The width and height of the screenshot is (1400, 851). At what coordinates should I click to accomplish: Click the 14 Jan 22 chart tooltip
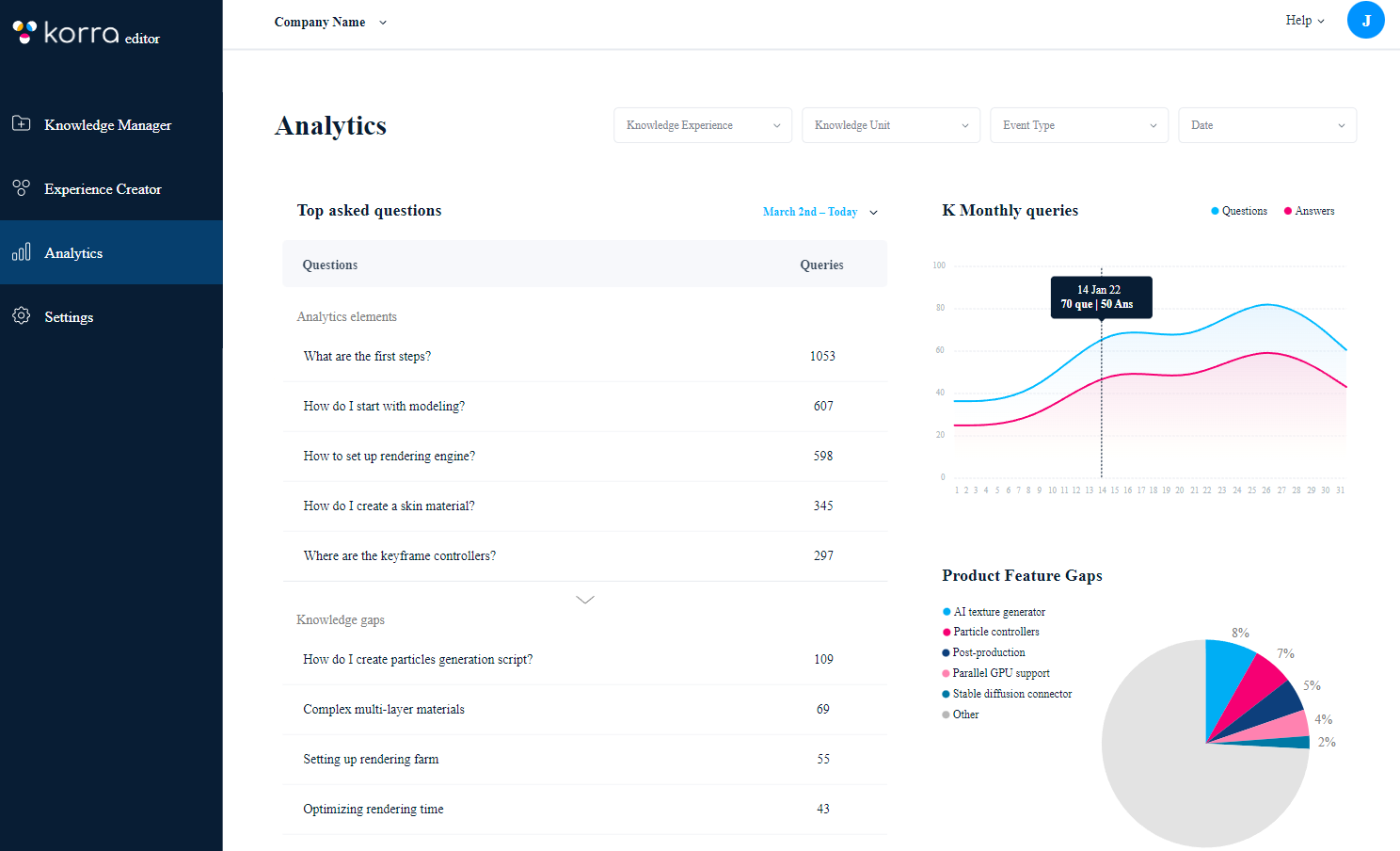click(x=1101, y=297)
